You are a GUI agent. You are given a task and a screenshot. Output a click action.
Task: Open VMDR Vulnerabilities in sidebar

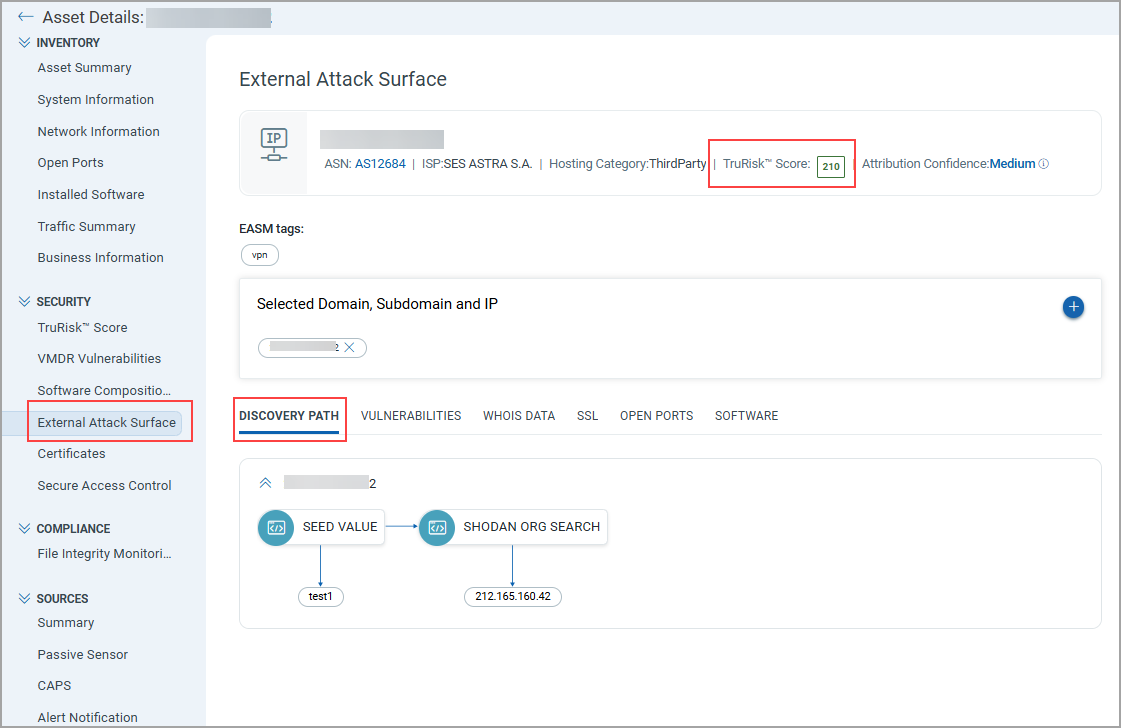pyautogui.click(x=99, y=359)
